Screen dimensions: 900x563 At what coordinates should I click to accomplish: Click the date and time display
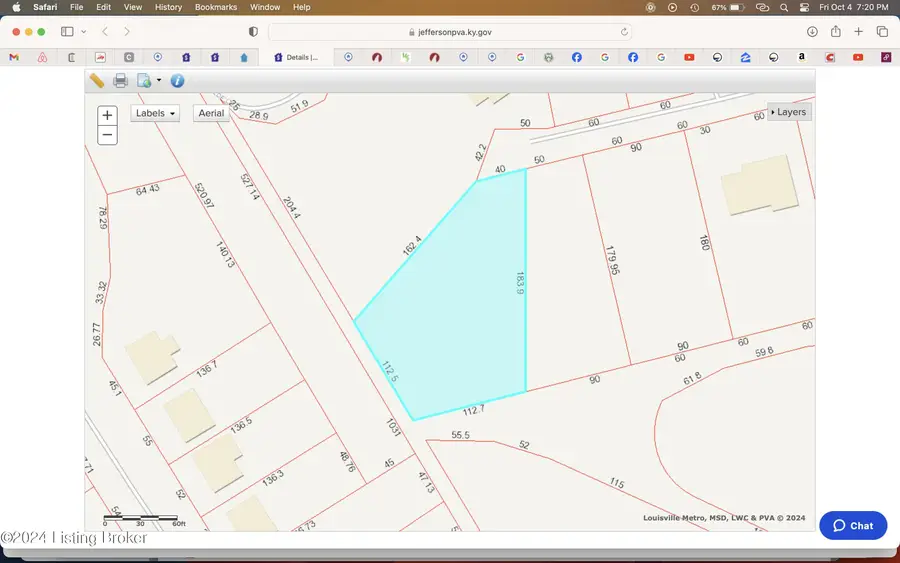(x=854, y=7)
